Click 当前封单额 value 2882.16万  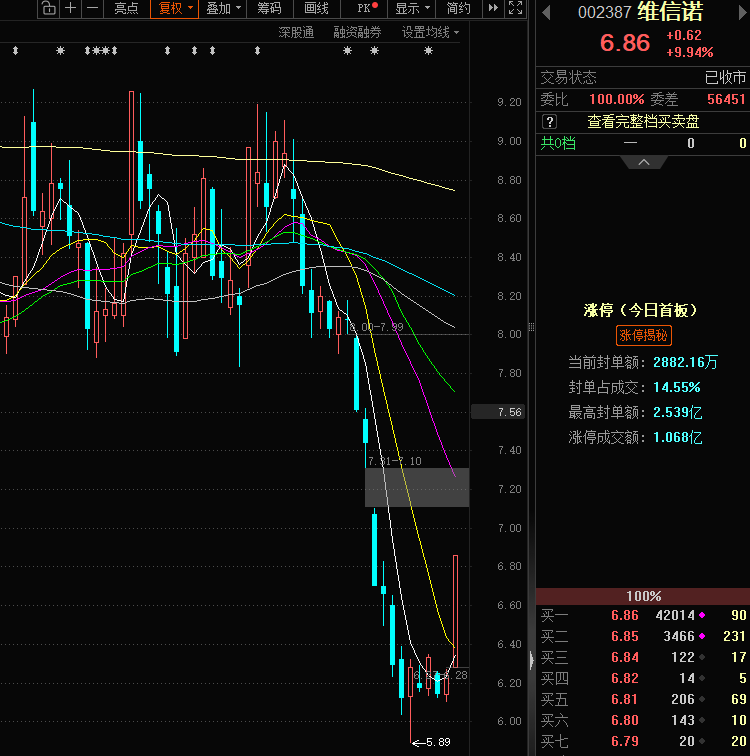click(x=685, y=362)
